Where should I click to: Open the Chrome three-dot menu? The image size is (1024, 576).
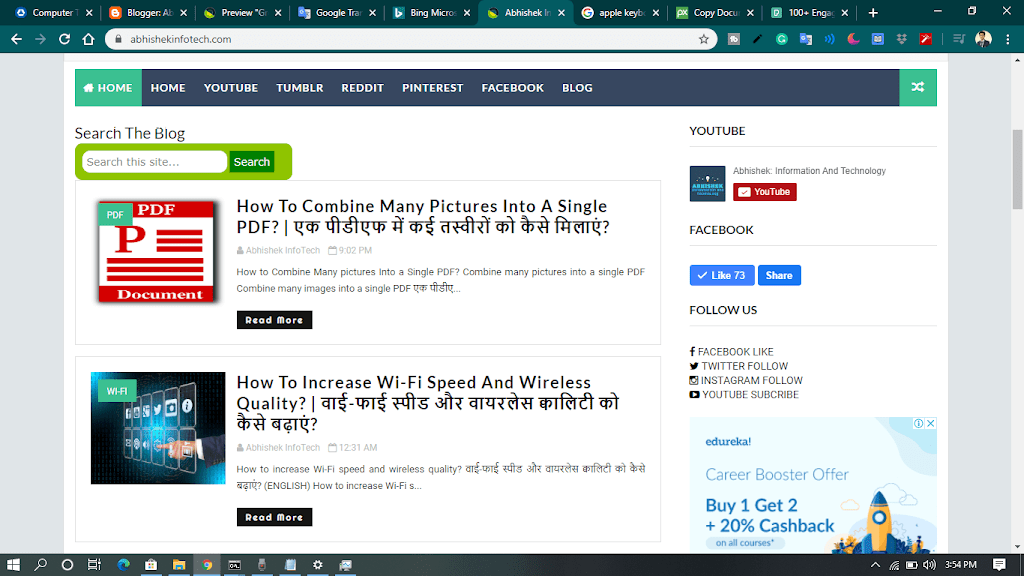1008,39
